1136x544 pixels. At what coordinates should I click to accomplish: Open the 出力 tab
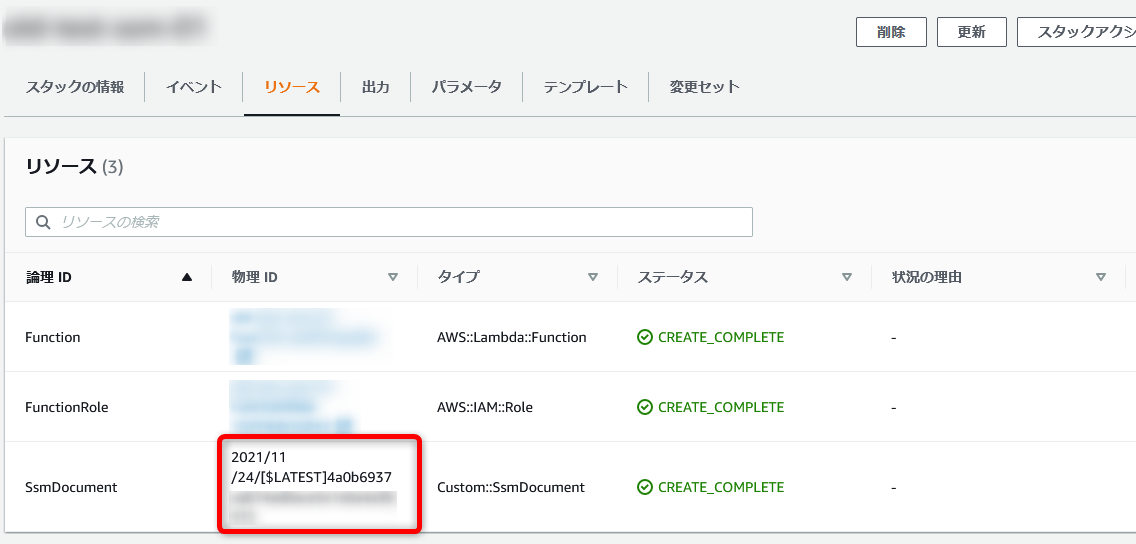click(375, 88)
